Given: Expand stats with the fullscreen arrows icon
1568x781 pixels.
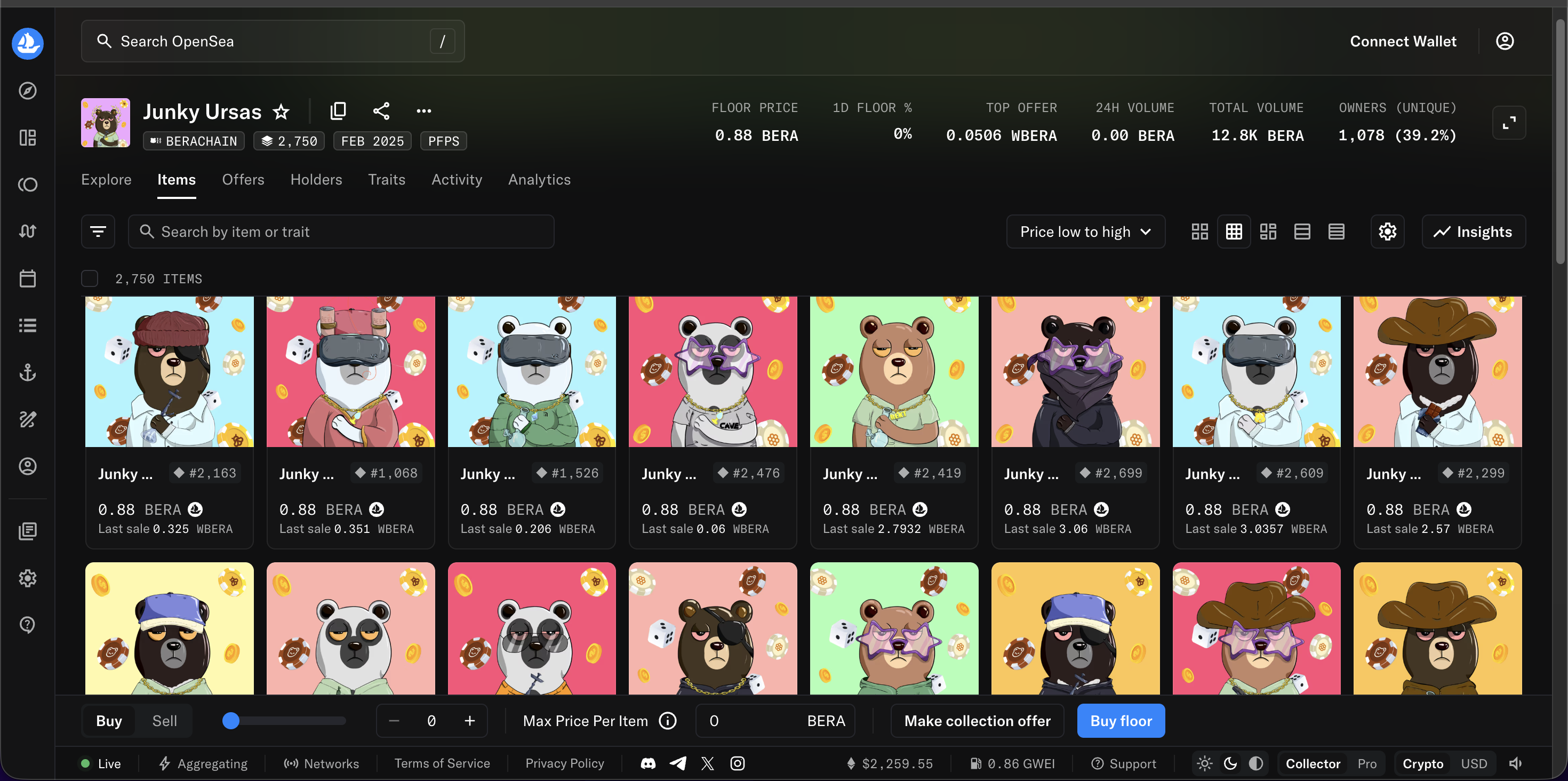Looking at the screenshot, I should pos(1508,123).
